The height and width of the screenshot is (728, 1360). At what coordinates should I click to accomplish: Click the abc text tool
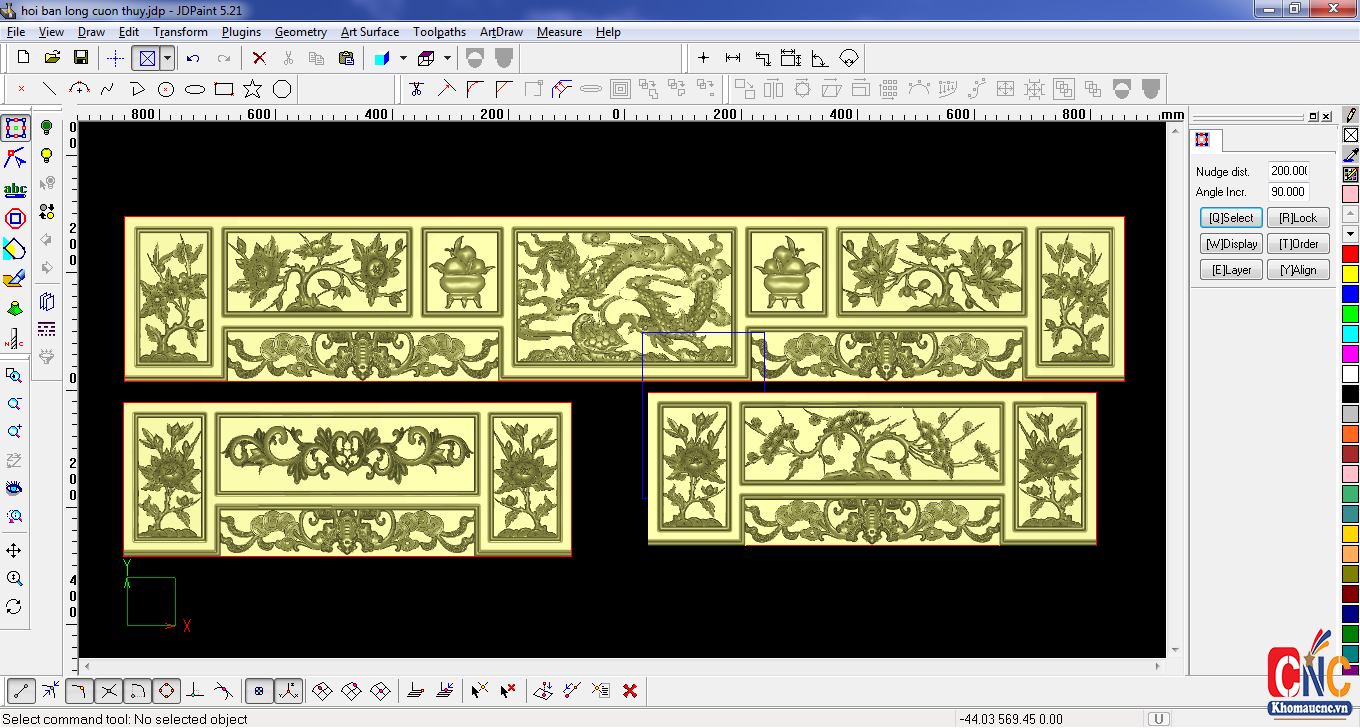[x=15, y=189]
